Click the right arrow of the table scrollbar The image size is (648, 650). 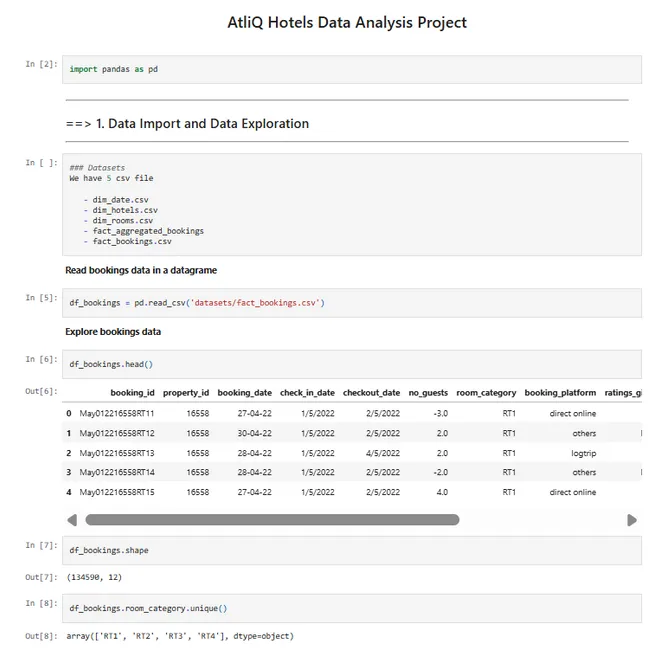coord(632,520)
